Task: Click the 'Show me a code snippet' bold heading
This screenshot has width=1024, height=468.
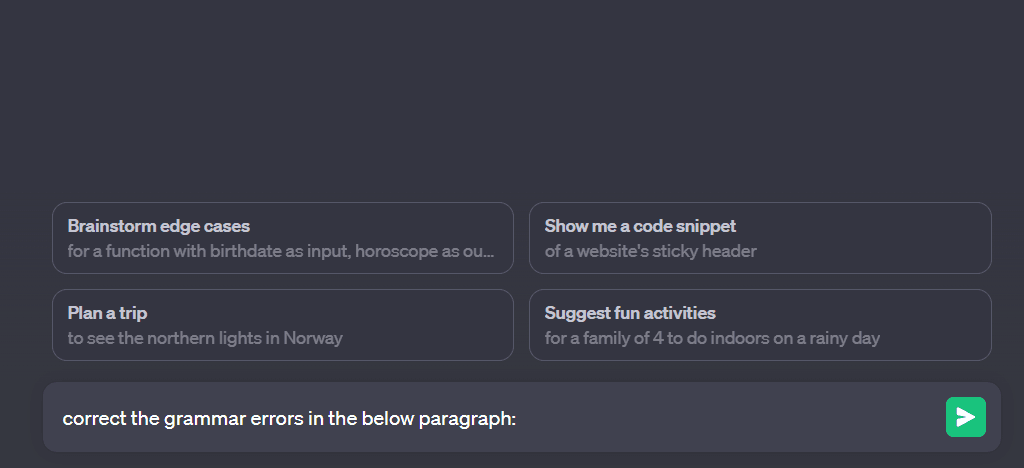Action: point(640,226)
